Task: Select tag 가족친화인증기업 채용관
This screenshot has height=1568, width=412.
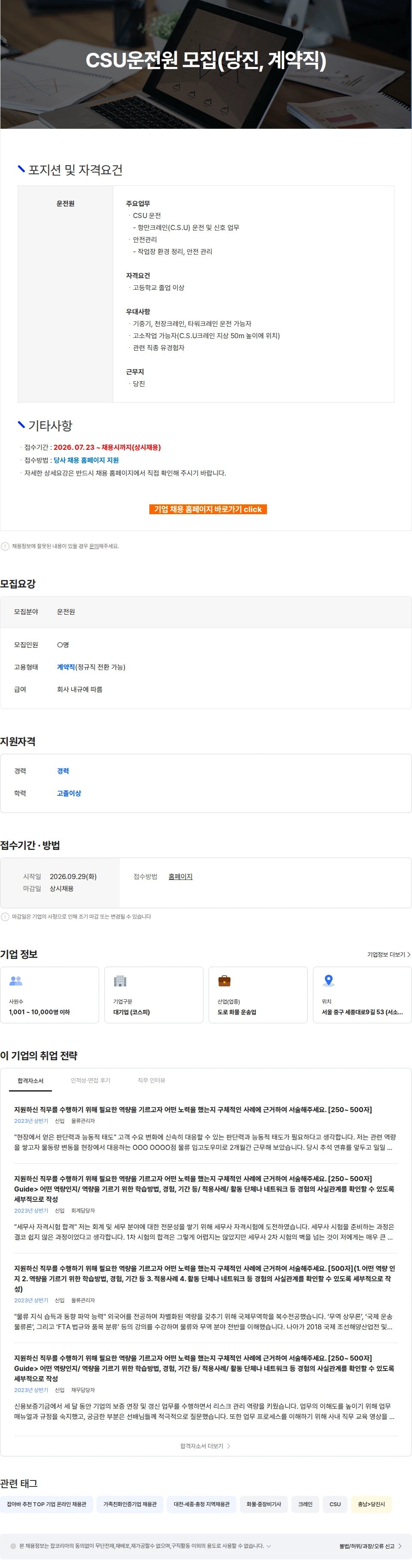Action: (130, 1504)
